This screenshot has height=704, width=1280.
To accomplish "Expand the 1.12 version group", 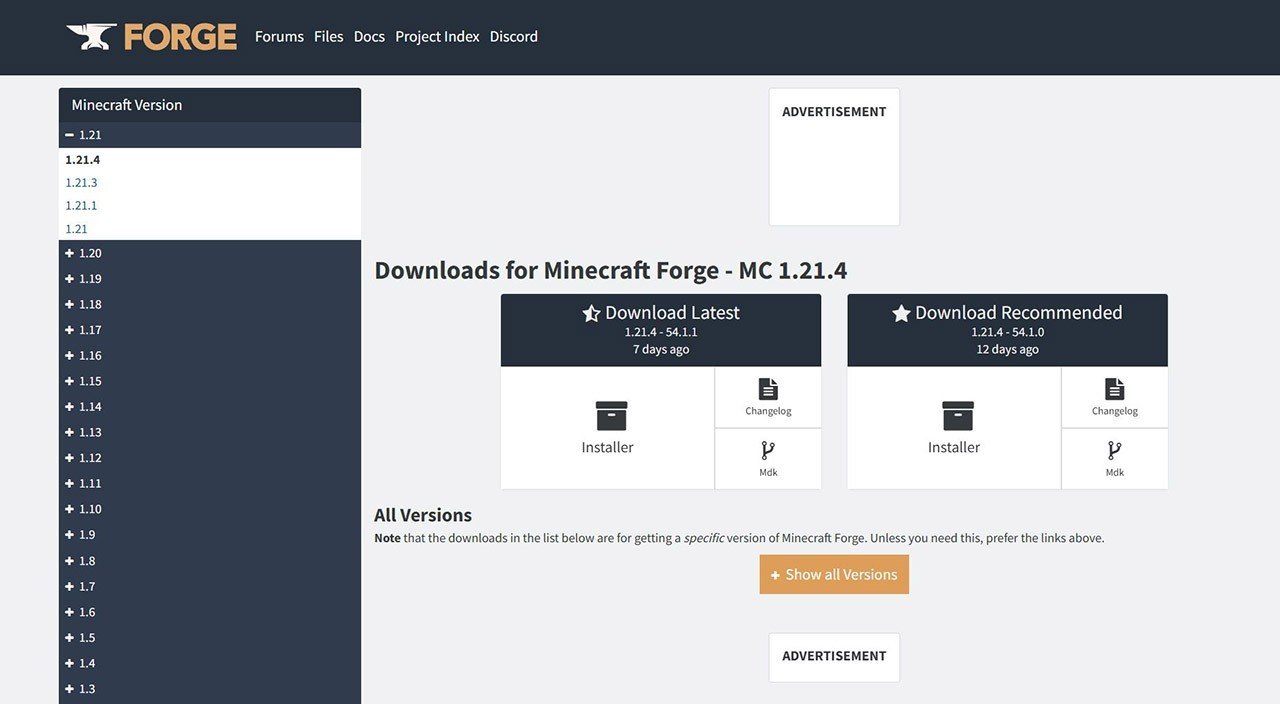I will pyautogui.click(x=210, y=458).
